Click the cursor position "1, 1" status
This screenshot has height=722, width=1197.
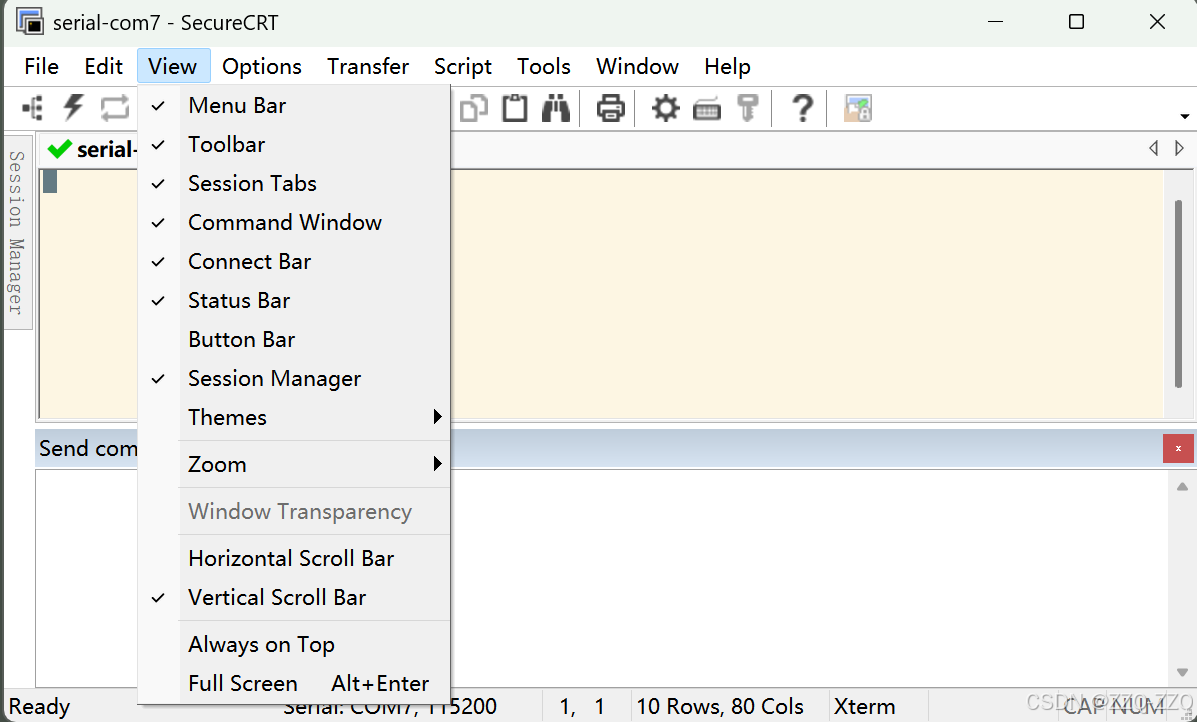point(582,707)
